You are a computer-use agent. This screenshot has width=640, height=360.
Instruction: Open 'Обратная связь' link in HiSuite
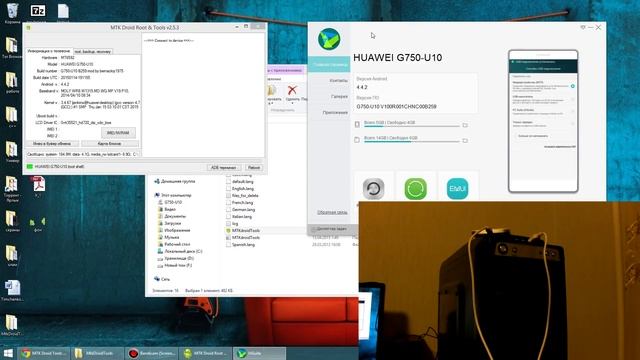[332, 212]
